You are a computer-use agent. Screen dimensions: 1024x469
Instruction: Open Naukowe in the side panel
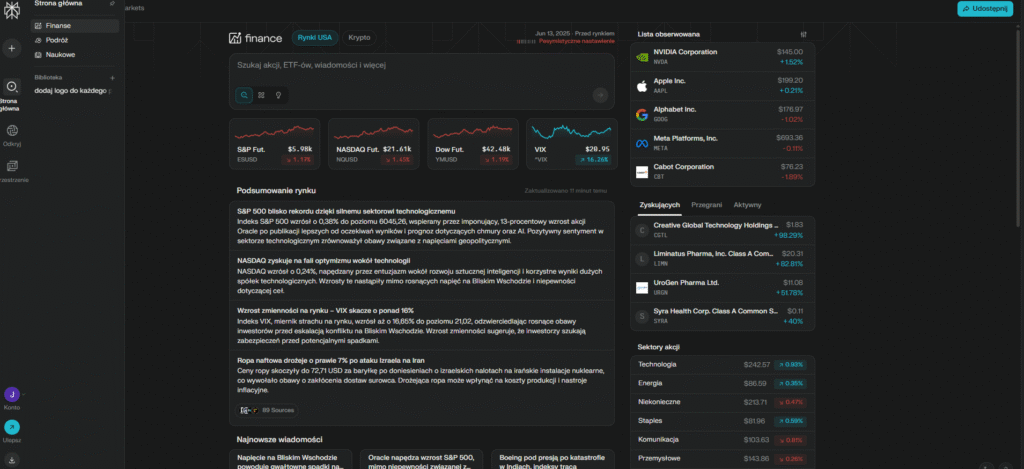point(75,54)
